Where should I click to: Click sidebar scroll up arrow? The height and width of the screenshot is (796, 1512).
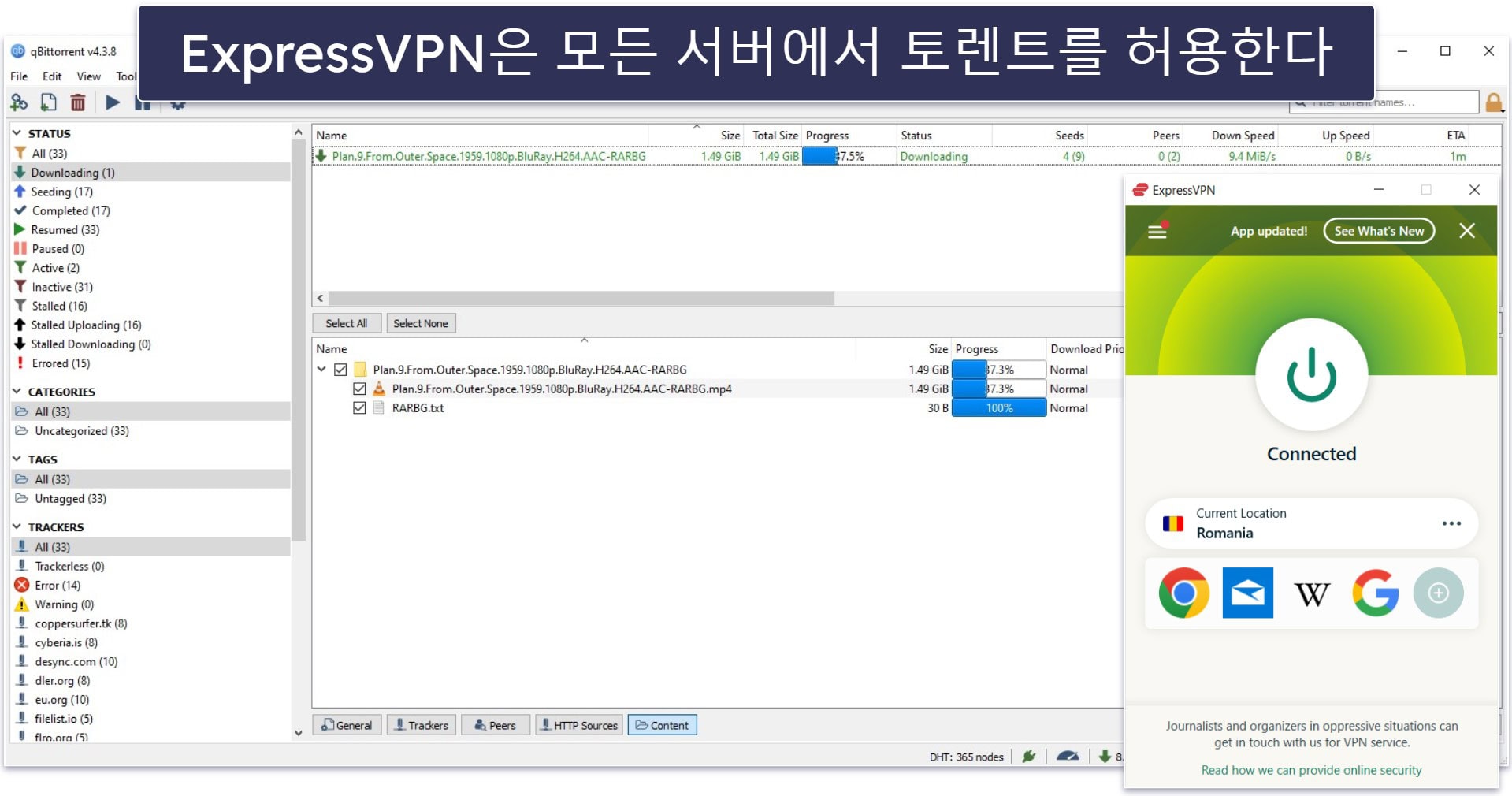(x=299, y=132)
